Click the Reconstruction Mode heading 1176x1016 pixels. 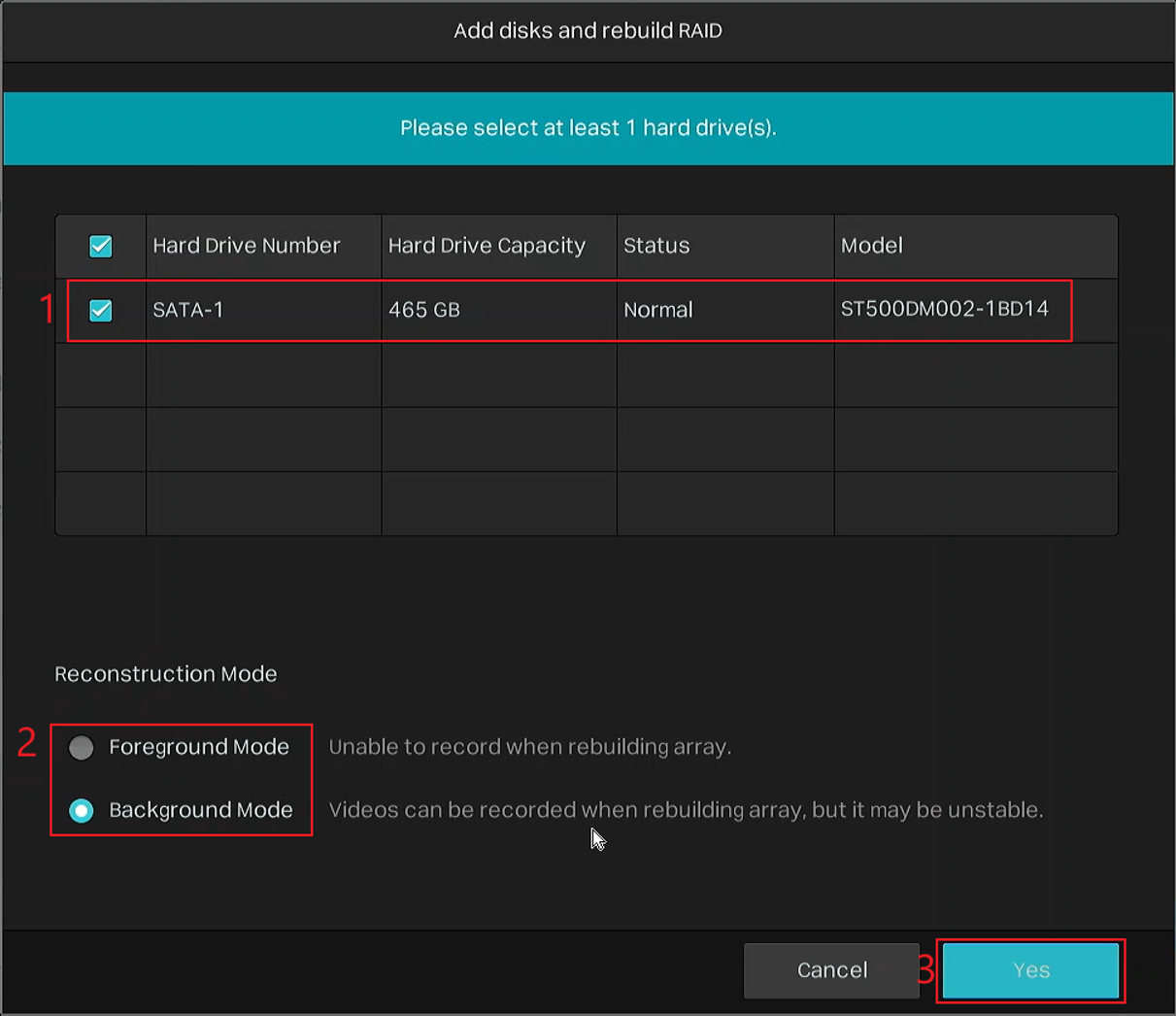166,674
